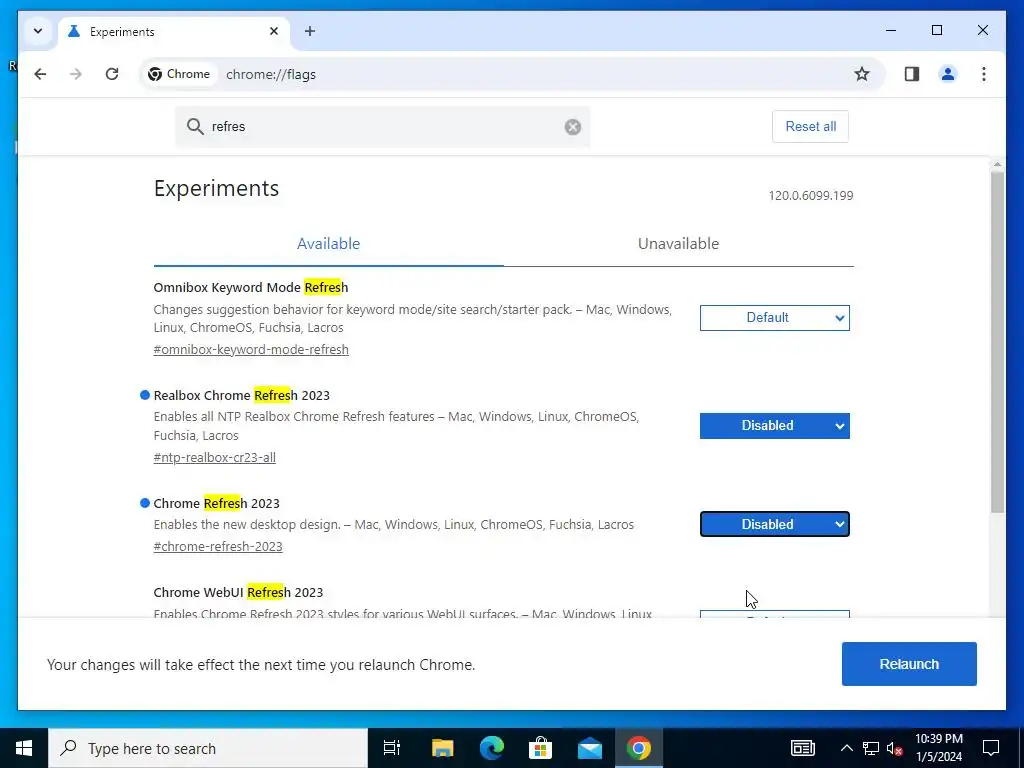
Task: Open the notification center icon
Action: tap(991, 748)
